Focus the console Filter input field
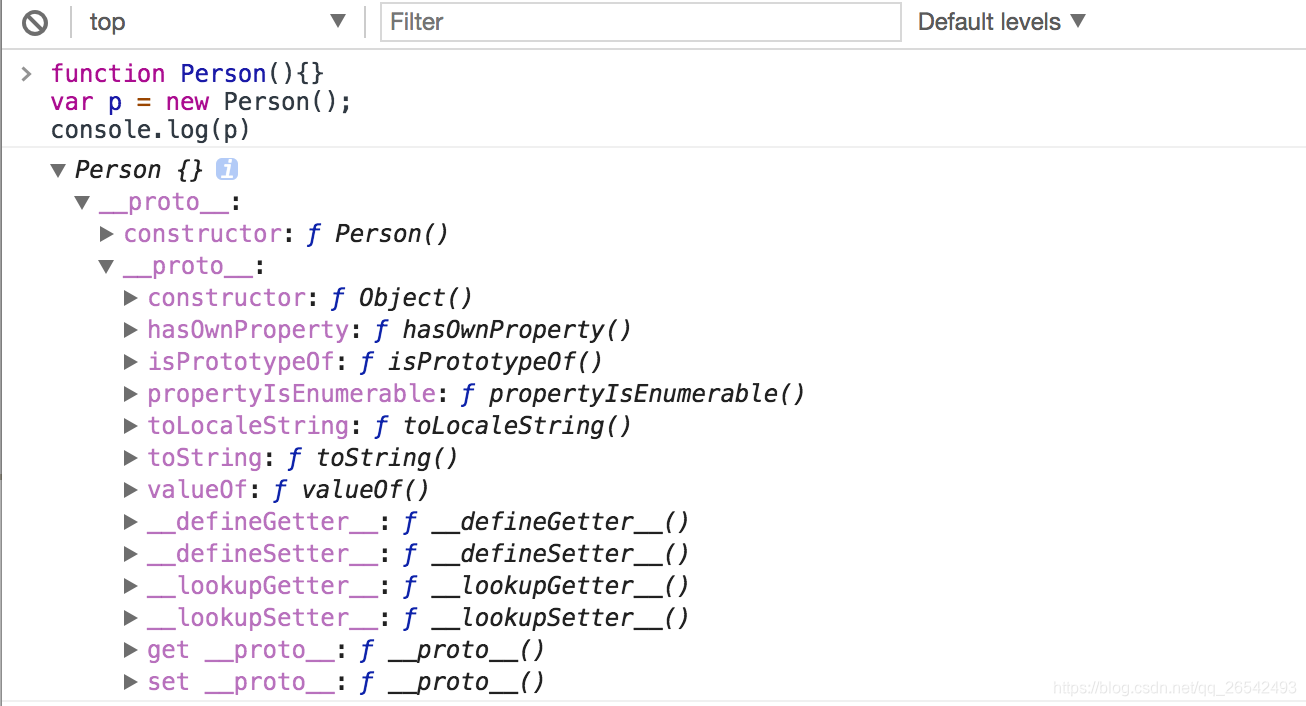The width and height of the screenshot is (1306, 706). coord(640,22)
